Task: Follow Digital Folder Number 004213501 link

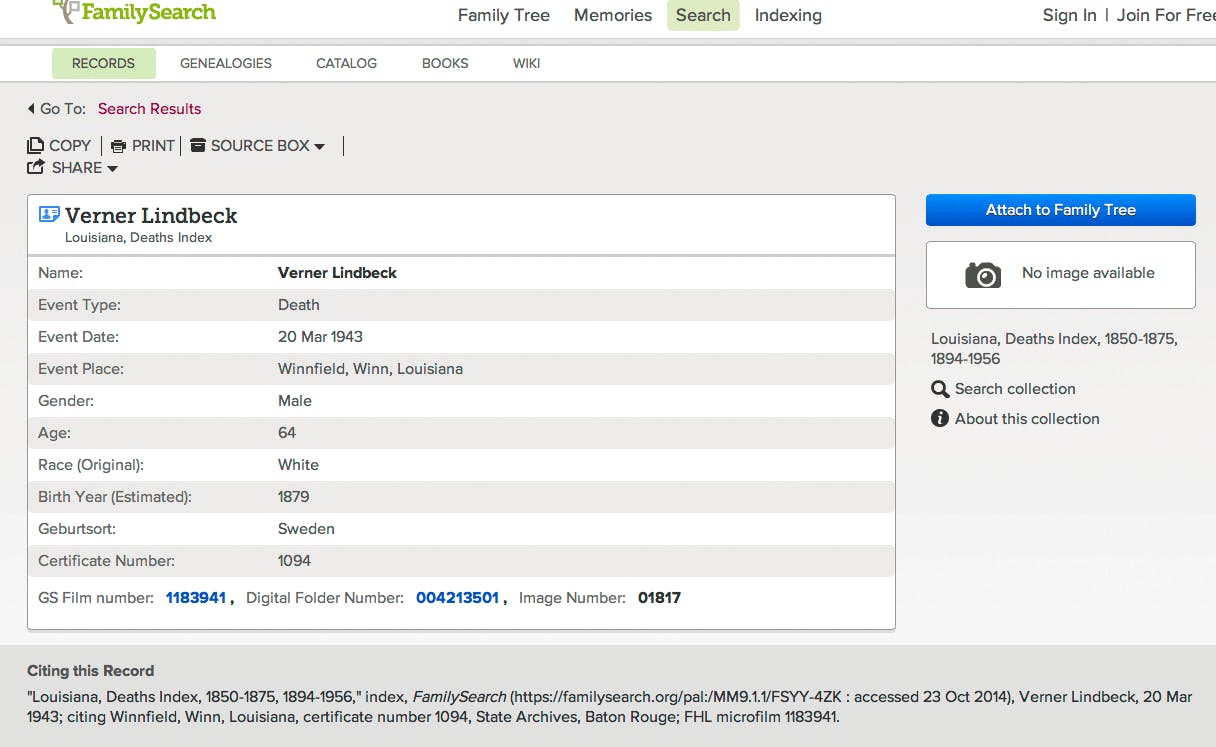Action: coord(457,598)
